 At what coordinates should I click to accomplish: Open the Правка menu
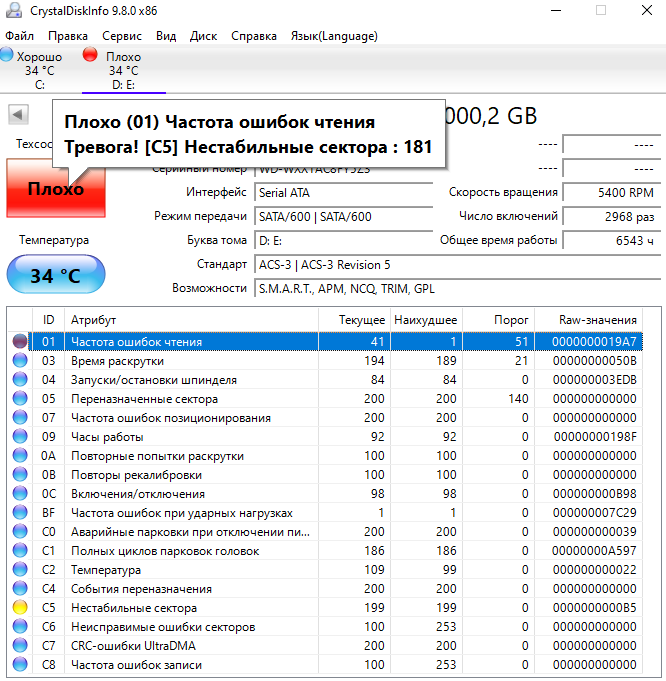click(68, 36)
